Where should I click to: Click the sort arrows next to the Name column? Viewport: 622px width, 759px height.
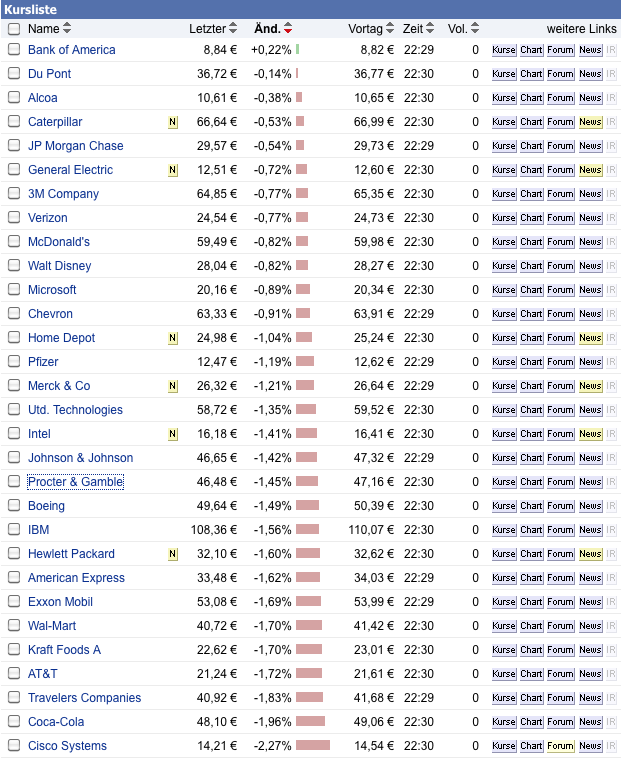point(67,29)
